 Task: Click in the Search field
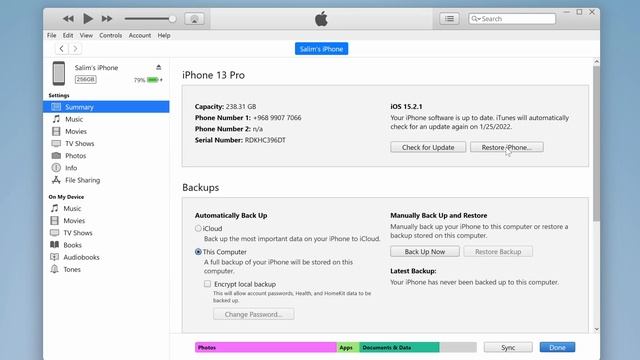[512, 19]
